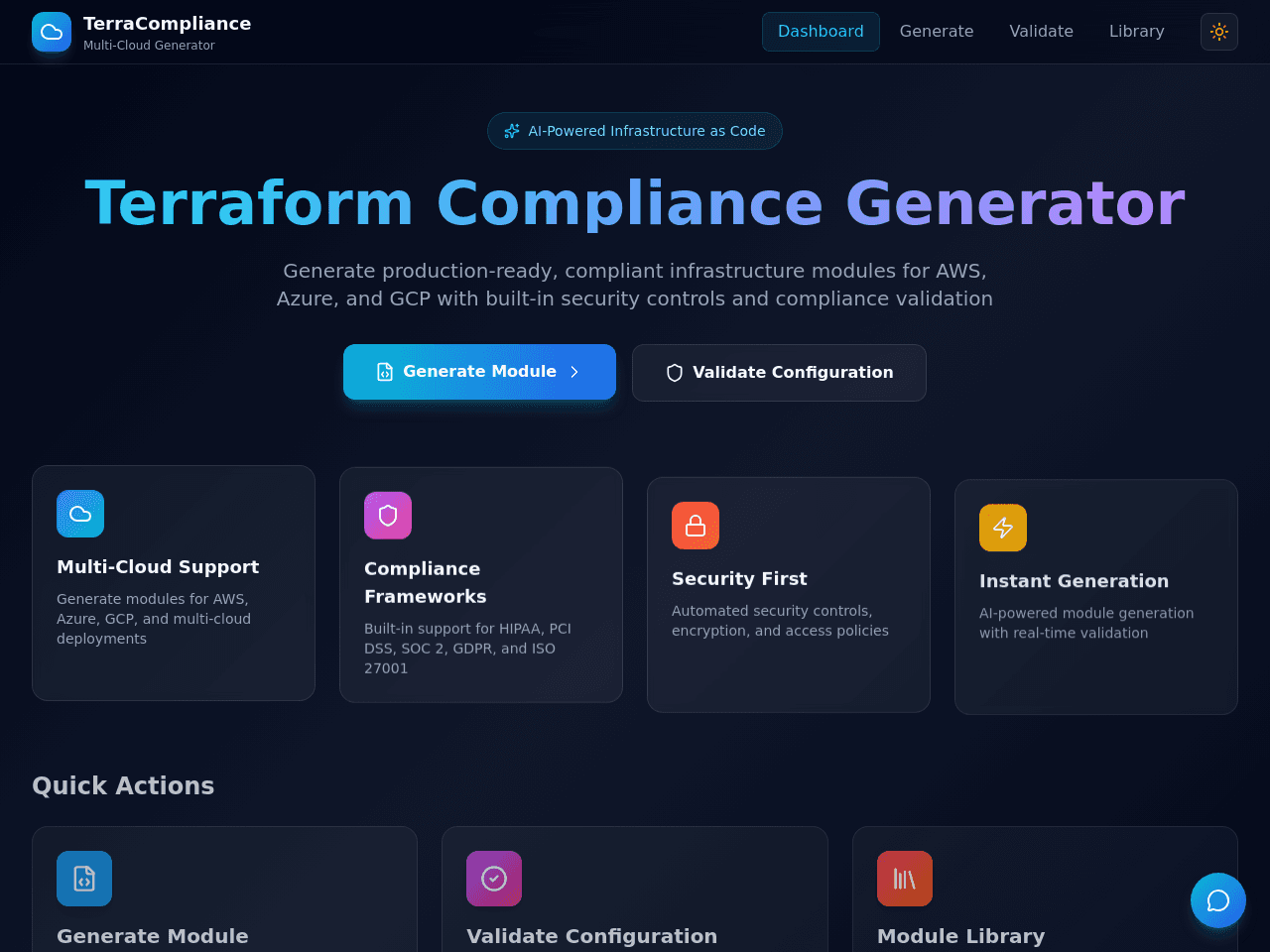Open the Validate Configuration quick action card title
The image size is (1270, 952).
[x=592, y=936]
